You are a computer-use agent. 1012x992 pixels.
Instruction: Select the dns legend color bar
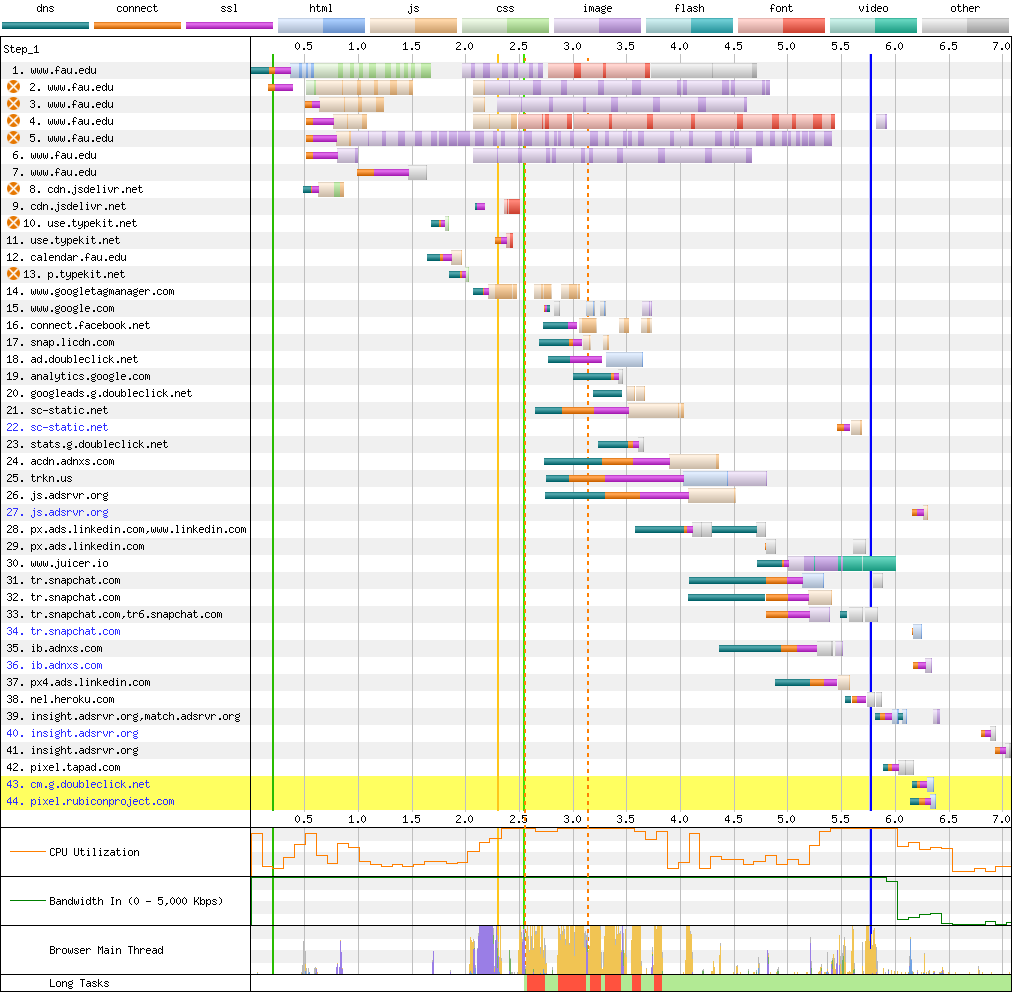click(45, 26)
